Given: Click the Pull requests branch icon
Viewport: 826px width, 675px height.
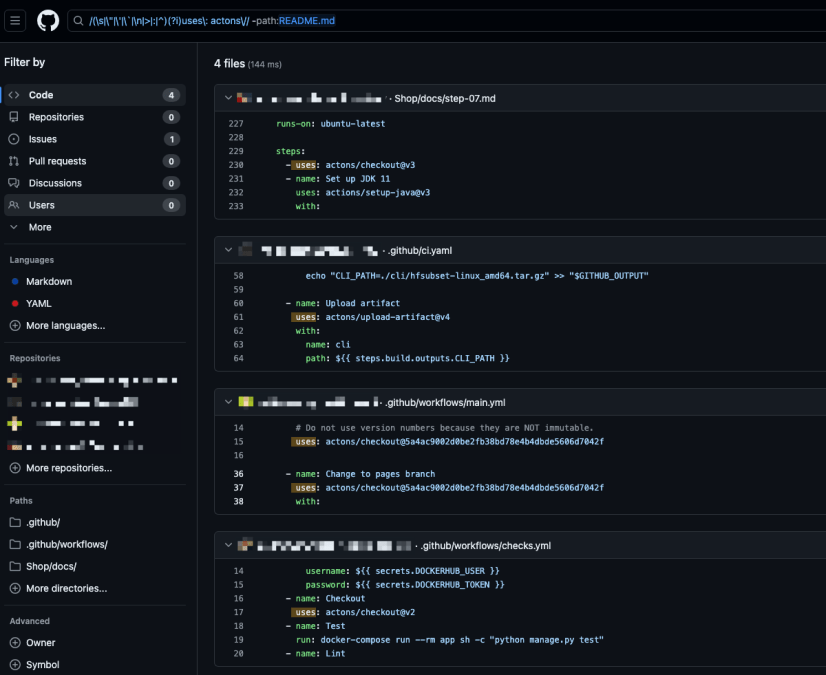Looking at the screenshot, I should (14, 161).
